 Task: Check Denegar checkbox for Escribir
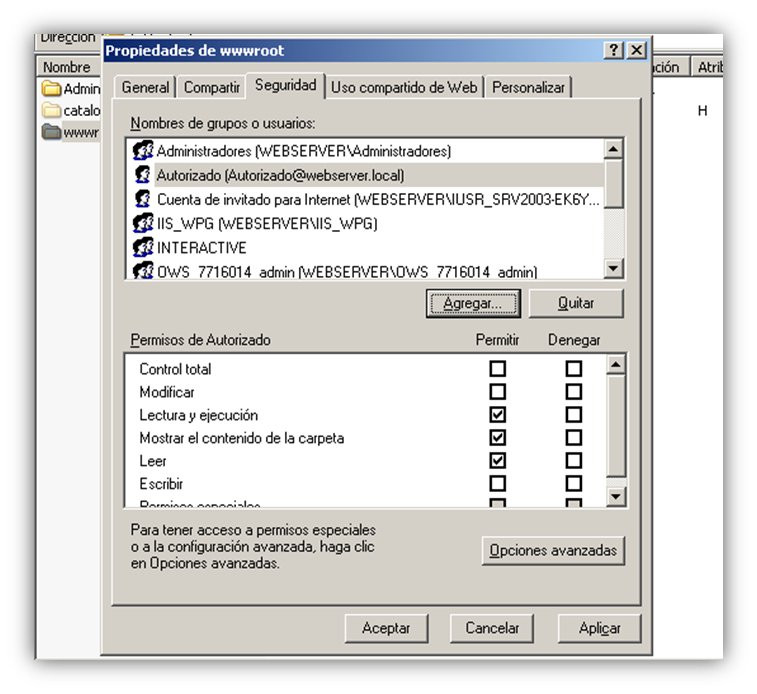pyautogui.click(x=574, y=484)
